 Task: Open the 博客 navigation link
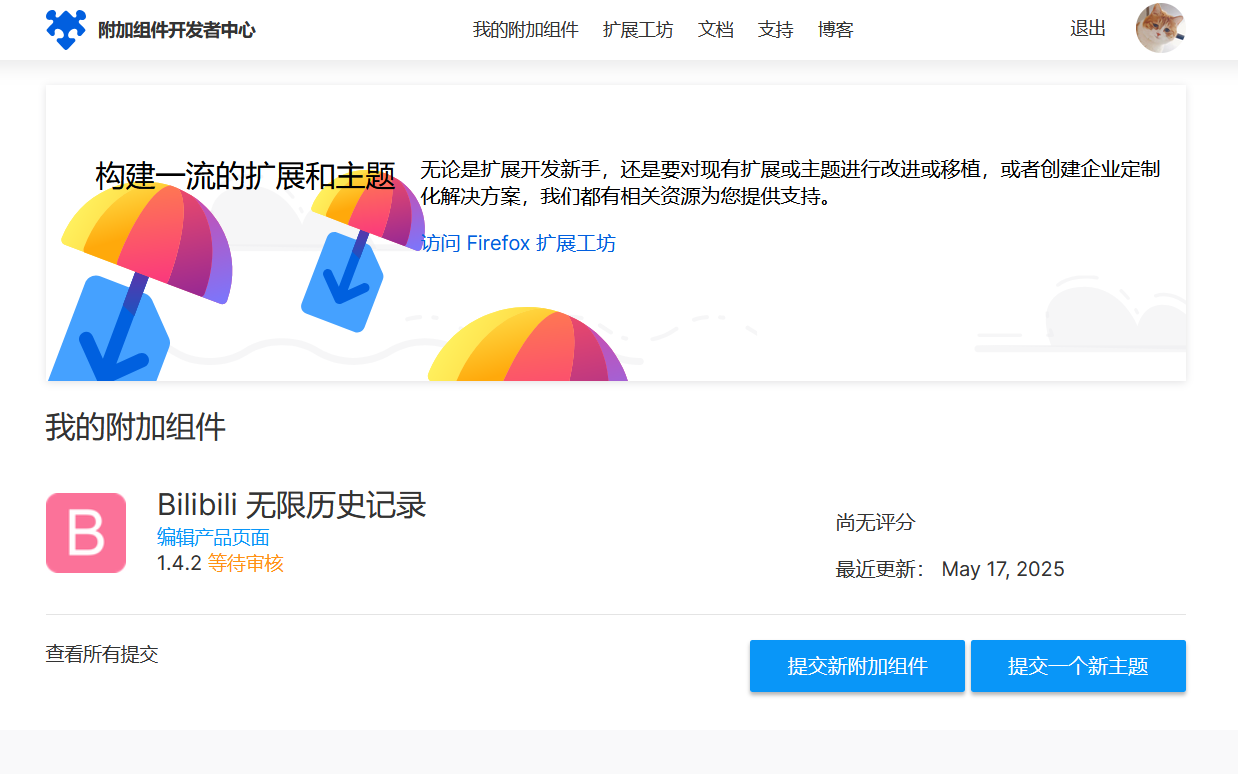836,30
